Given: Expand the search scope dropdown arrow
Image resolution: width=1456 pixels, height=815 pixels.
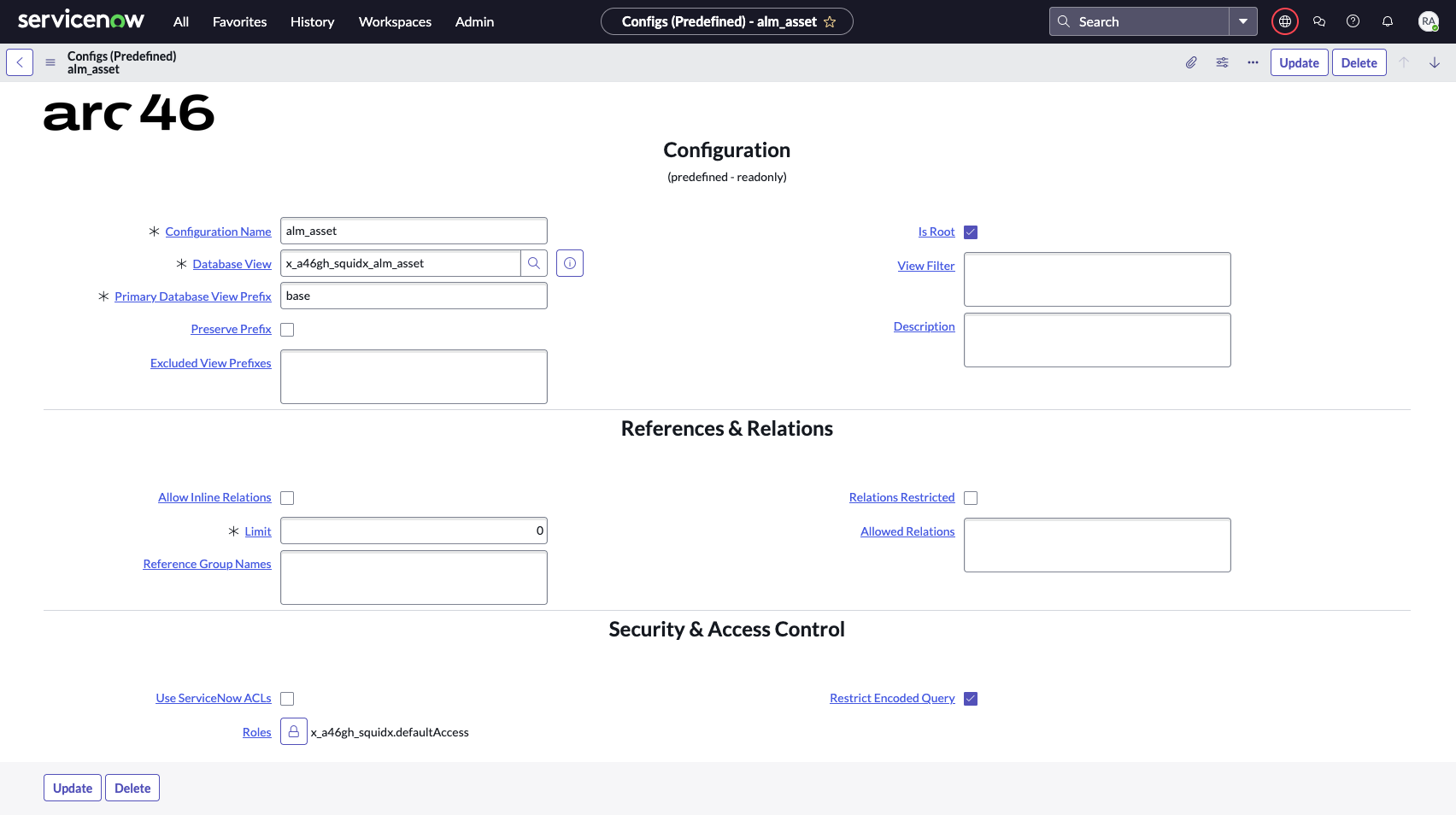Looking at the screenshot, I should [1243, 21].
